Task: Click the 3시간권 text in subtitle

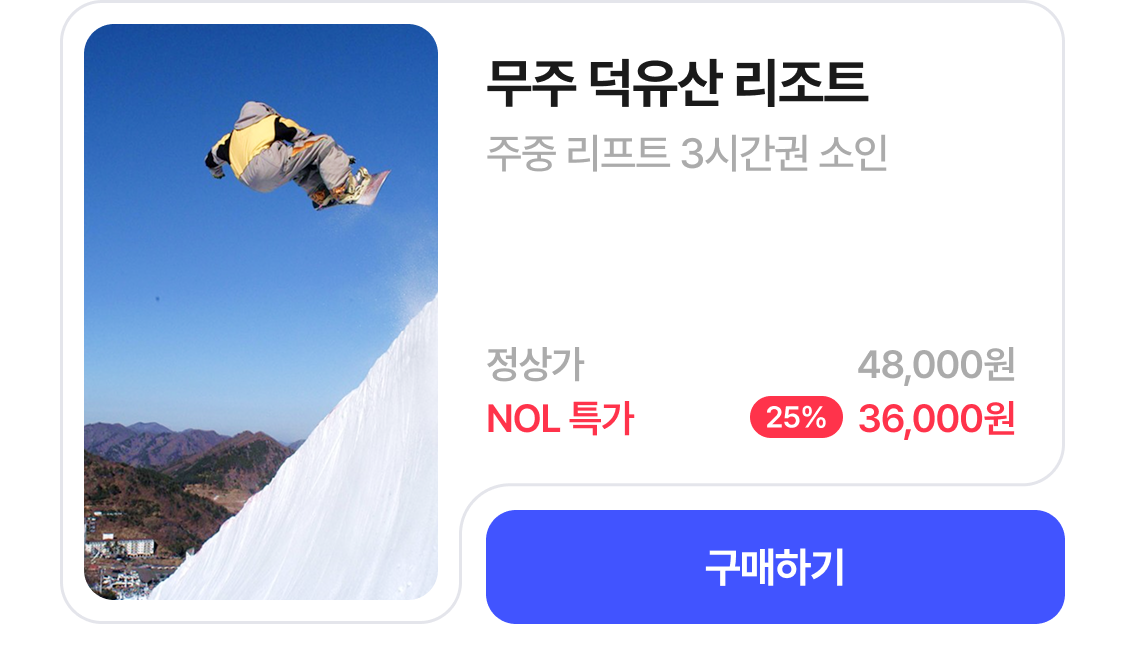Action: pyautogui.click(x=744, y=153)
